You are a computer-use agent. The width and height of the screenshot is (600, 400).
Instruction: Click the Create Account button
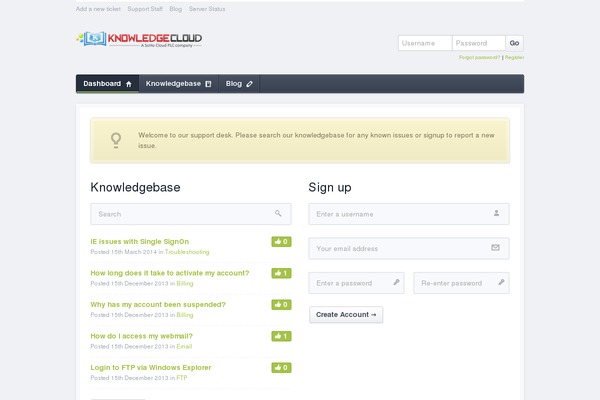coord(346,315)
